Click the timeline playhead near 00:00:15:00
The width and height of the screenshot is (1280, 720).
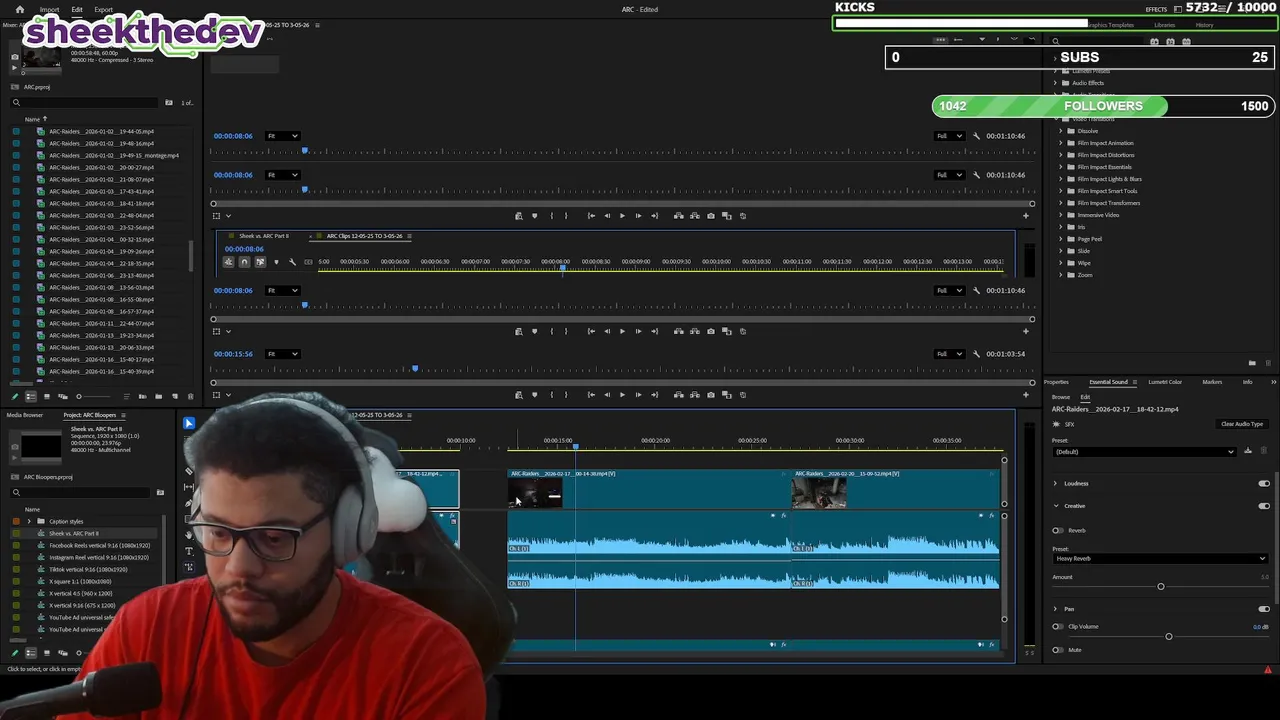click(575, 447)
